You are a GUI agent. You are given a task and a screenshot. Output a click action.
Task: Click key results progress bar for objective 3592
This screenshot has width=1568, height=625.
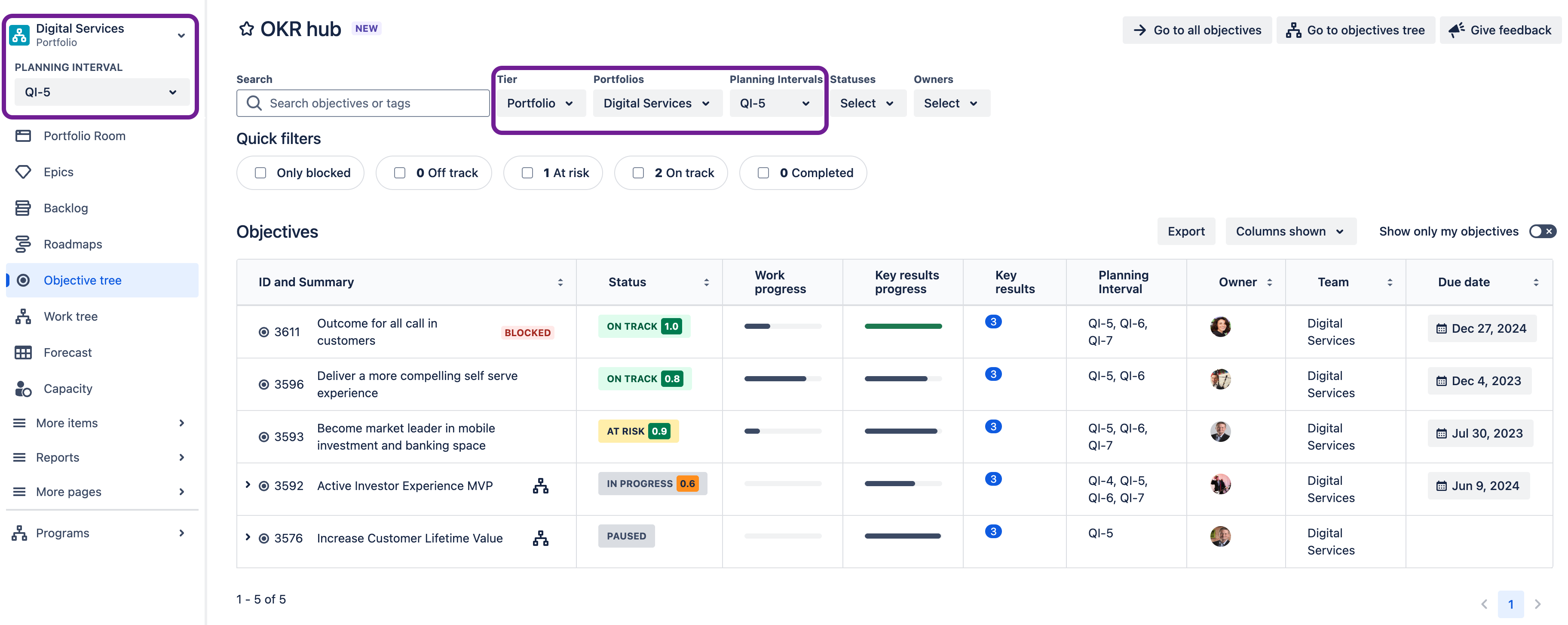(903, 483)
